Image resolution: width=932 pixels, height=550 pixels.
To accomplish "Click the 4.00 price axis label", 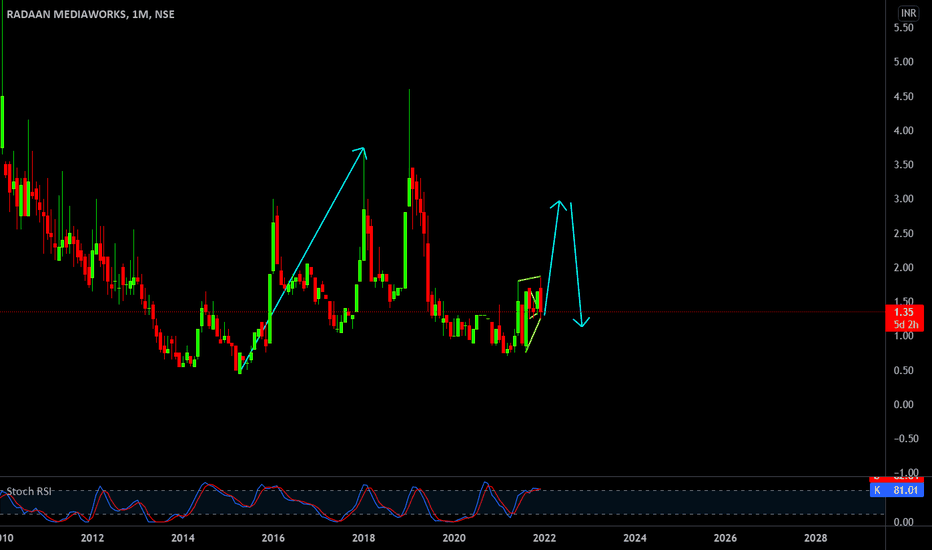I will (903, 131).
